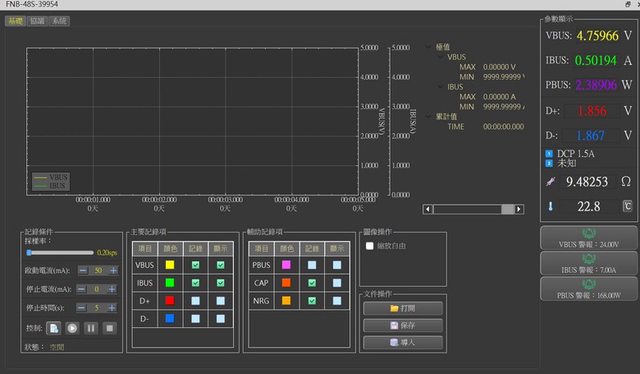
Task: Start recording with the play button
Action: click(x=72, y=328)
